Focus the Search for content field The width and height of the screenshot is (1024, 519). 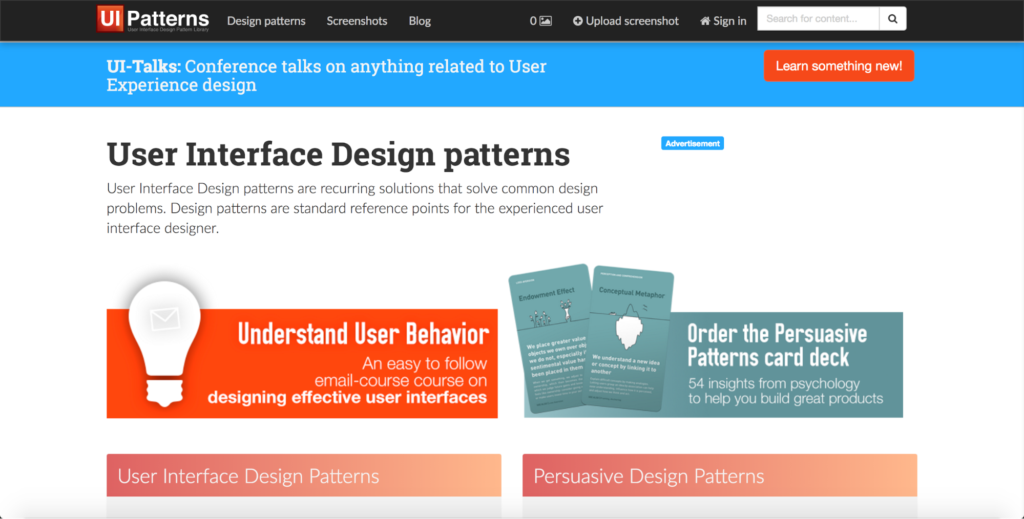[818, 19]
